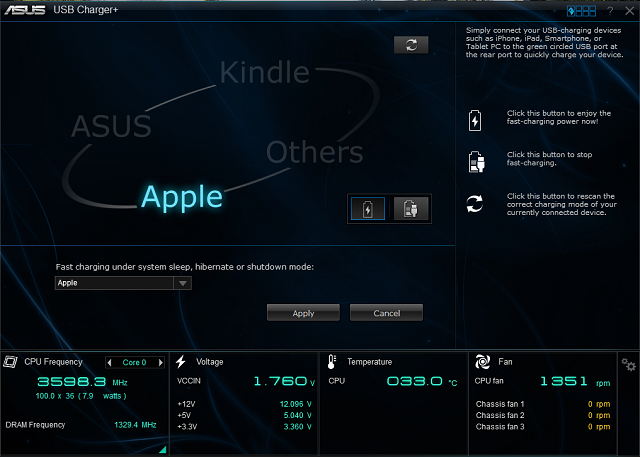The width and height of the screenshot is (640, 457).
Task: Open the AI Suite grid menu icon
Action: click(x=581, y=11)
